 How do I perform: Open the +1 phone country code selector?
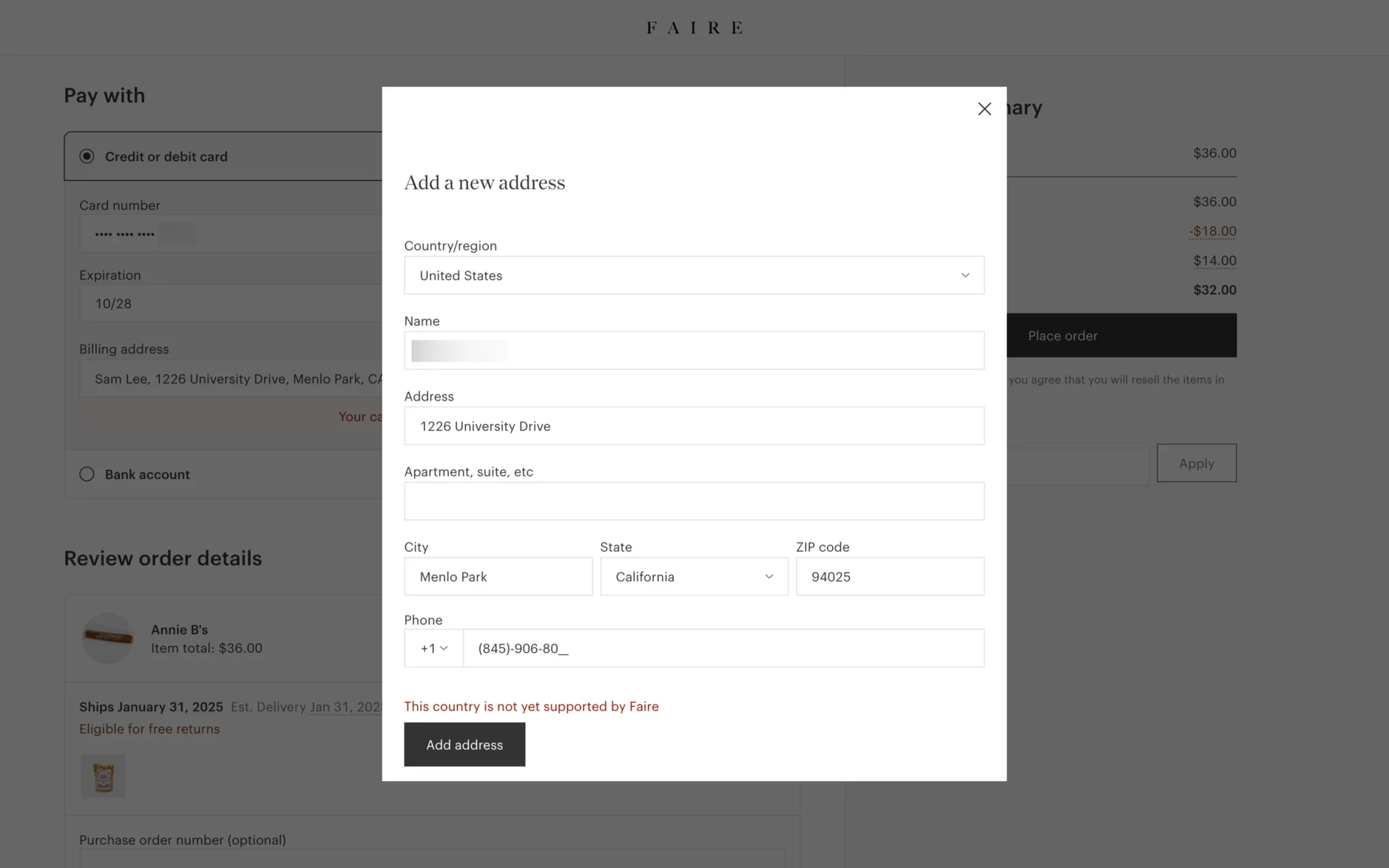coord(433,648)
